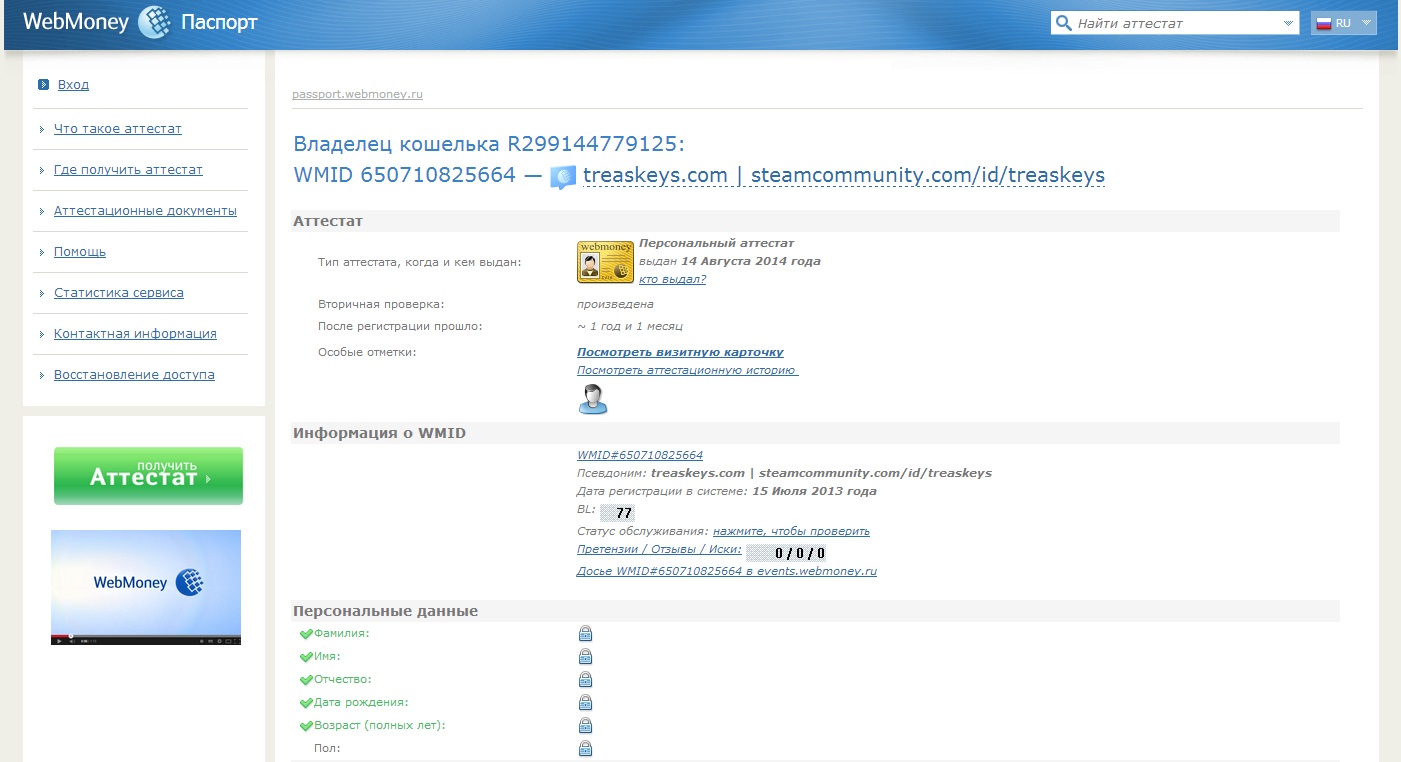The width and height of the screenshot is (1401, 762).
Task: Click the lock icon for Дата рождения
Action: click(586, 702)
